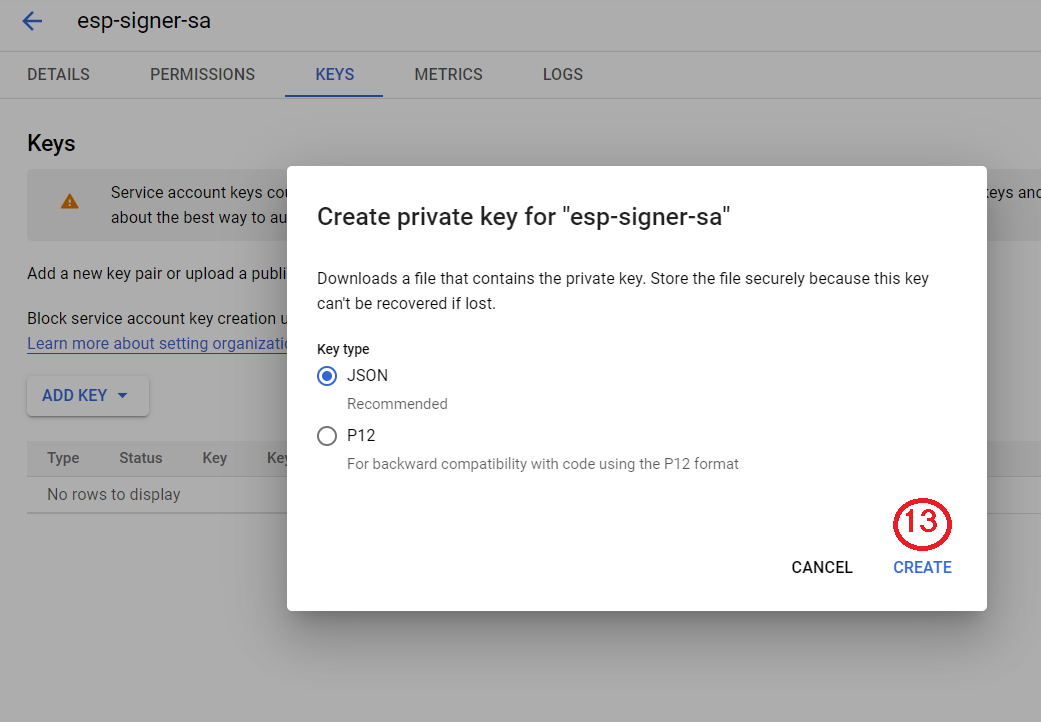Click the orange warning triangle icon

point(70,202)
